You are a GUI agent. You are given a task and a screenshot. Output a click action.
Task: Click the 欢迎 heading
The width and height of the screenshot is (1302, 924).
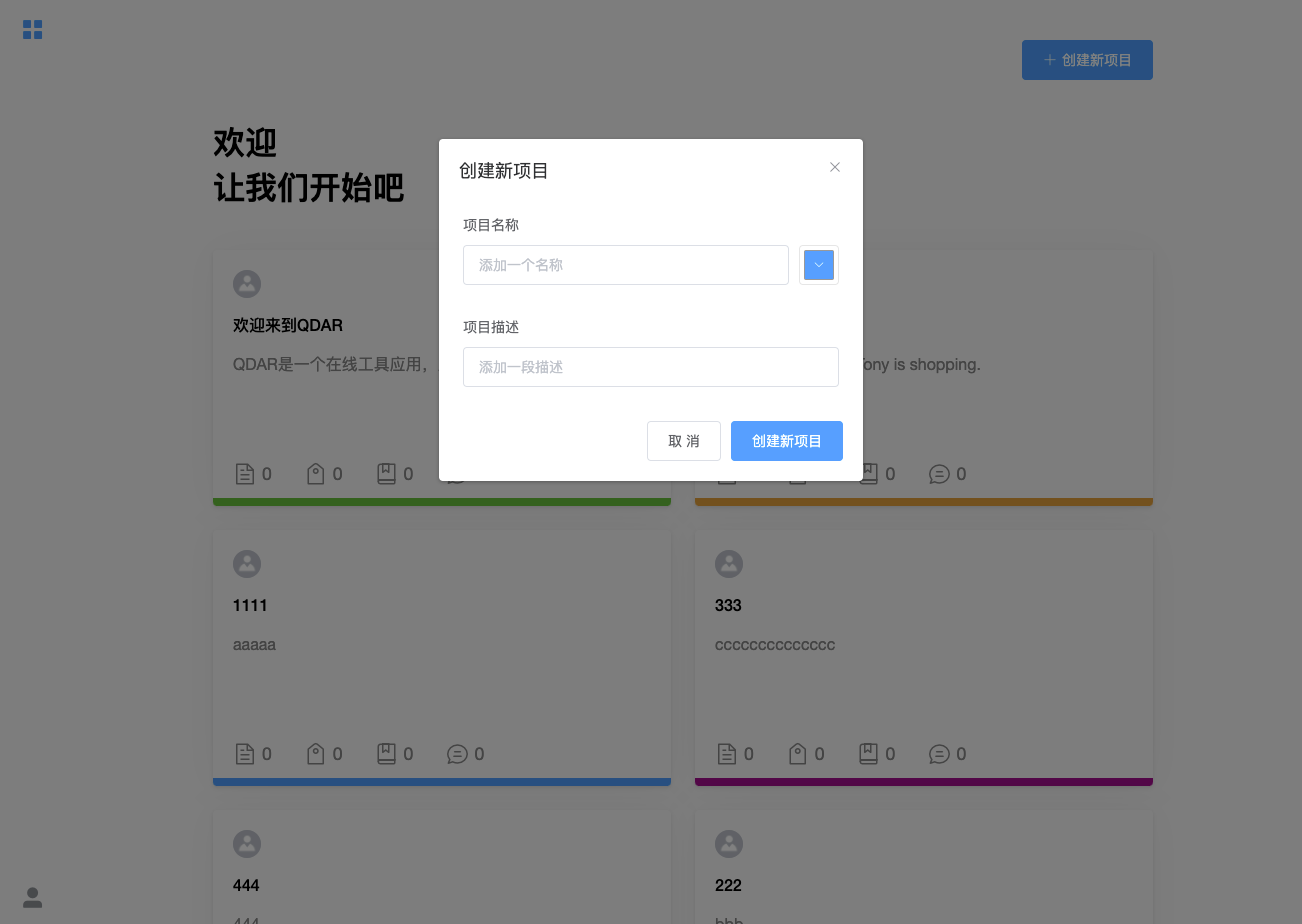point(245,142)
